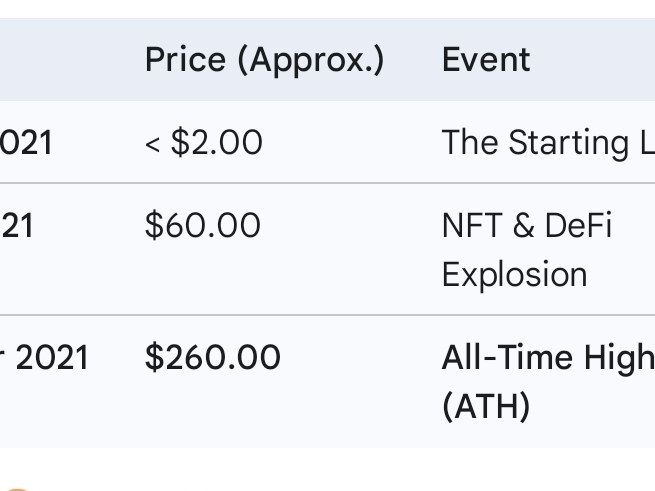Click the bold "All-Time High" text
655x491 pixels.
pyautogui.click(x=547, y=358)
